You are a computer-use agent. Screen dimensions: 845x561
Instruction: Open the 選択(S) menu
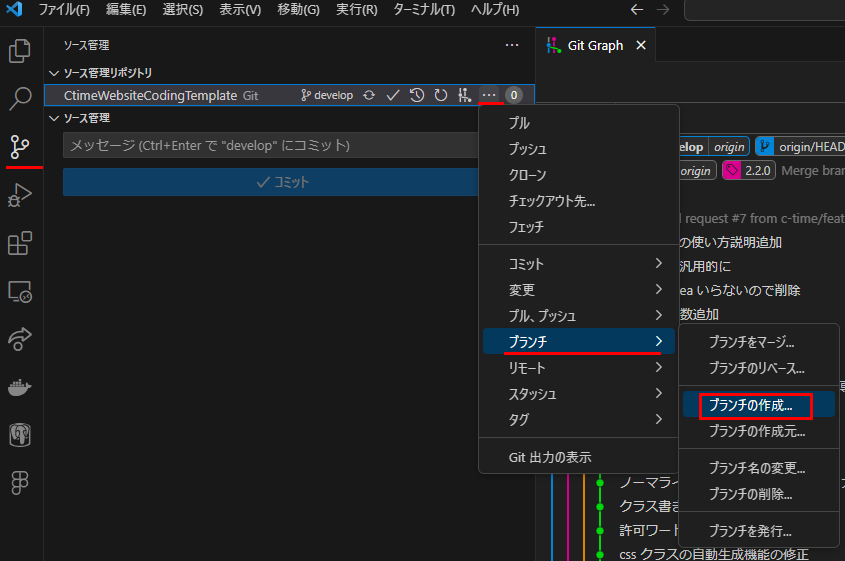[x=183, y=10]
